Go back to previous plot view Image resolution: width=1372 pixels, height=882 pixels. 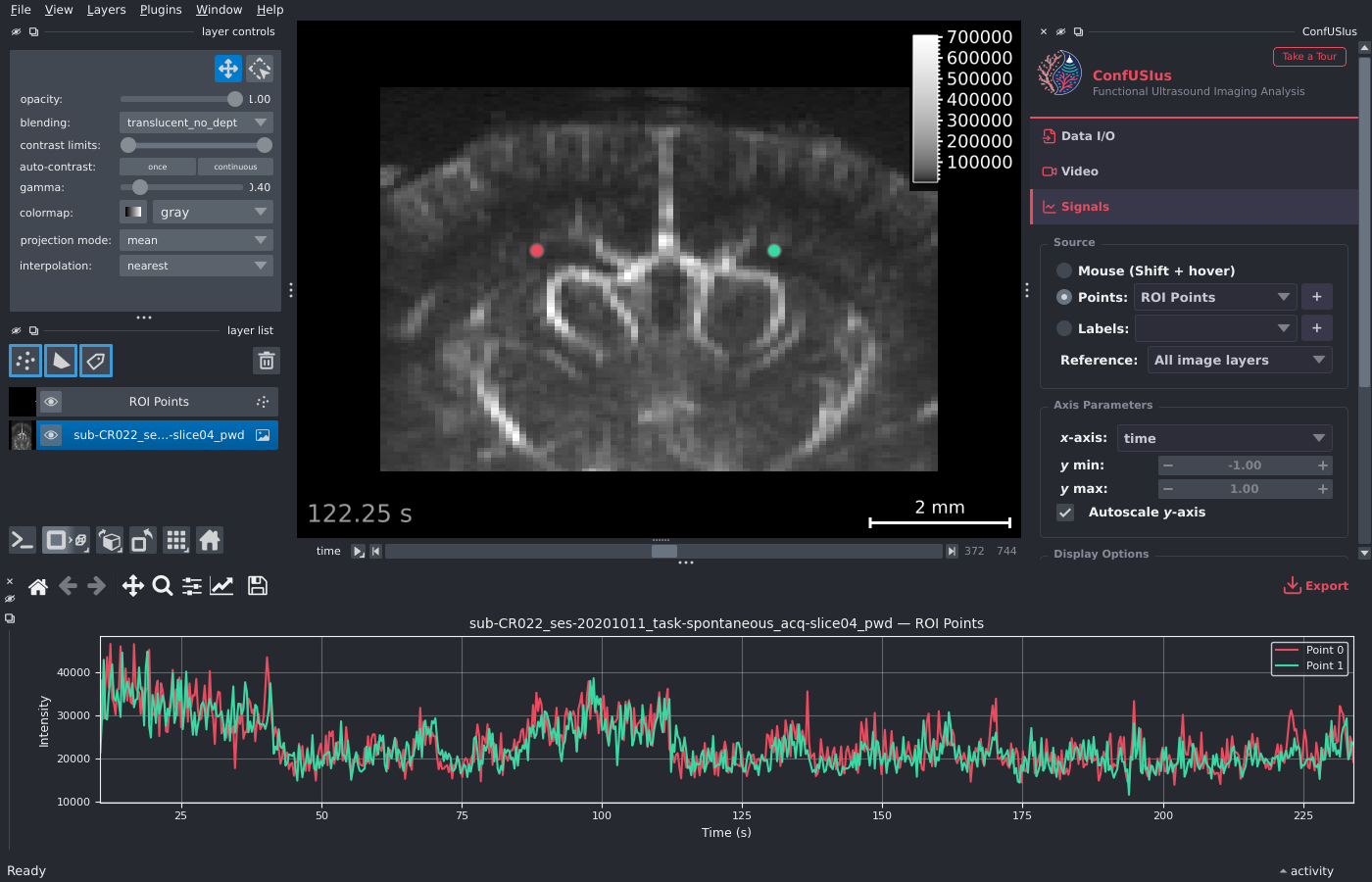(x=68, y=586)
